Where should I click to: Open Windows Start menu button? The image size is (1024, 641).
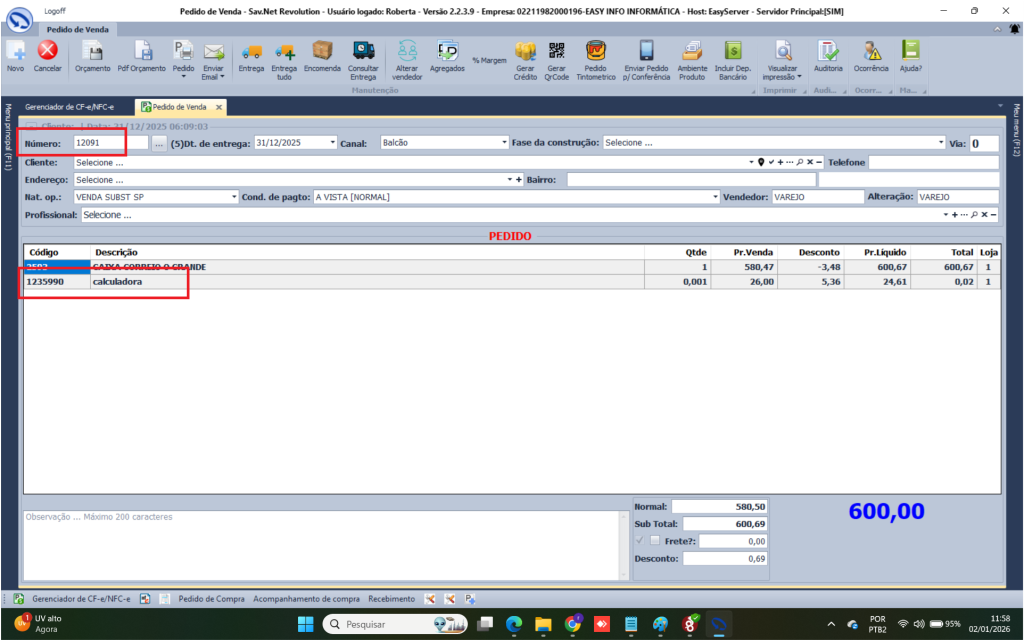(304, 624)
